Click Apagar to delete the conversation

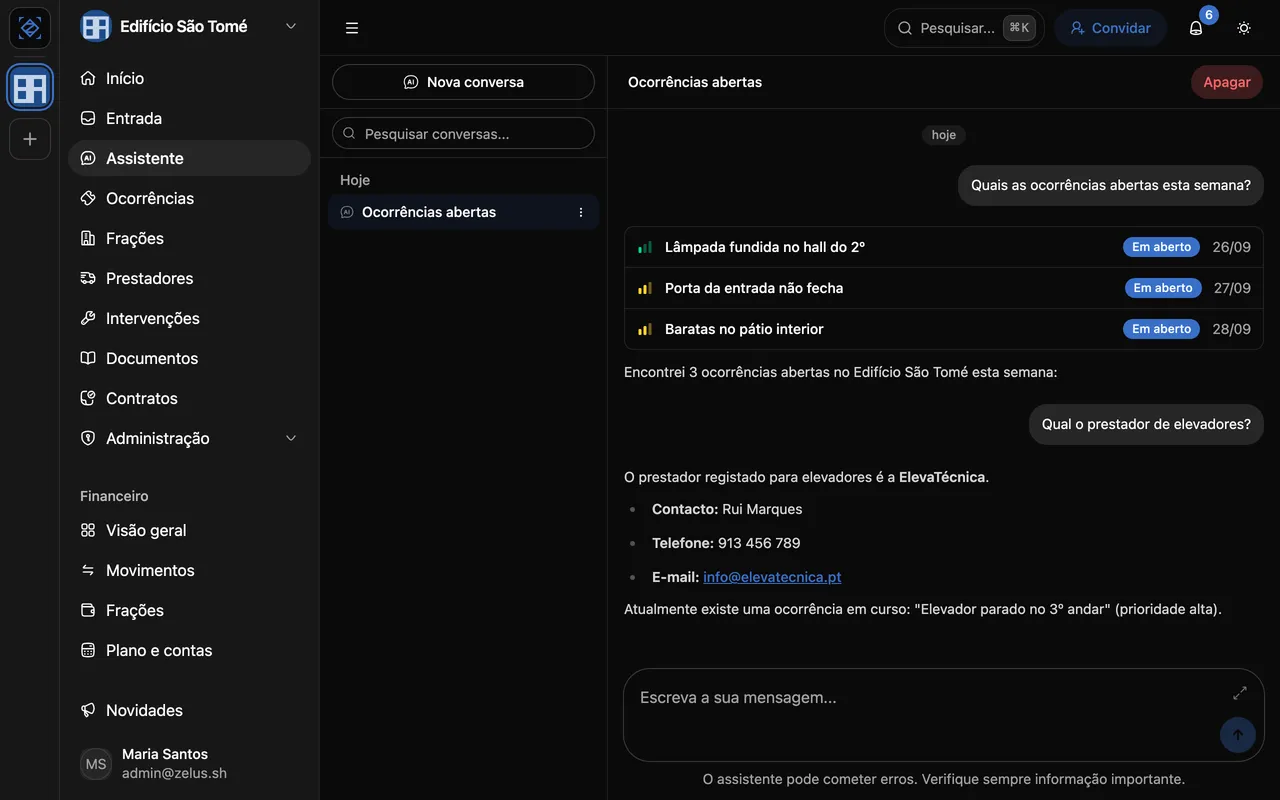[1226, 82]
